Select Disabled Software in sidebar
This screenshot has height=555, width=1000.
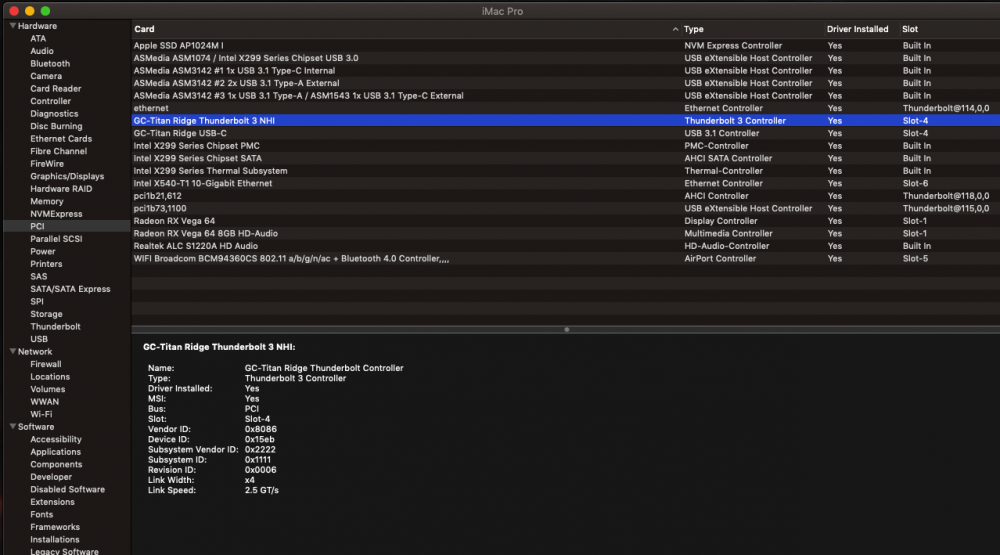67,489
